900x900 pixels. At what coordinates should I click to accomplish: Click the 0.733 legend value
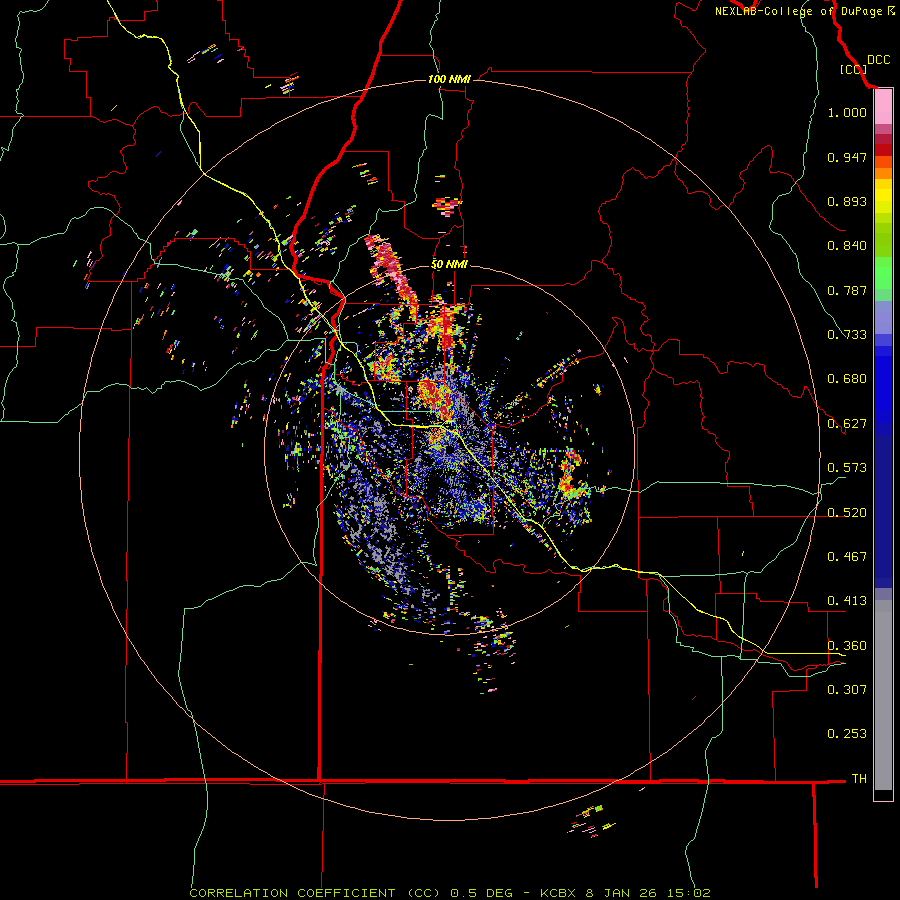click(x=847, y=335)
